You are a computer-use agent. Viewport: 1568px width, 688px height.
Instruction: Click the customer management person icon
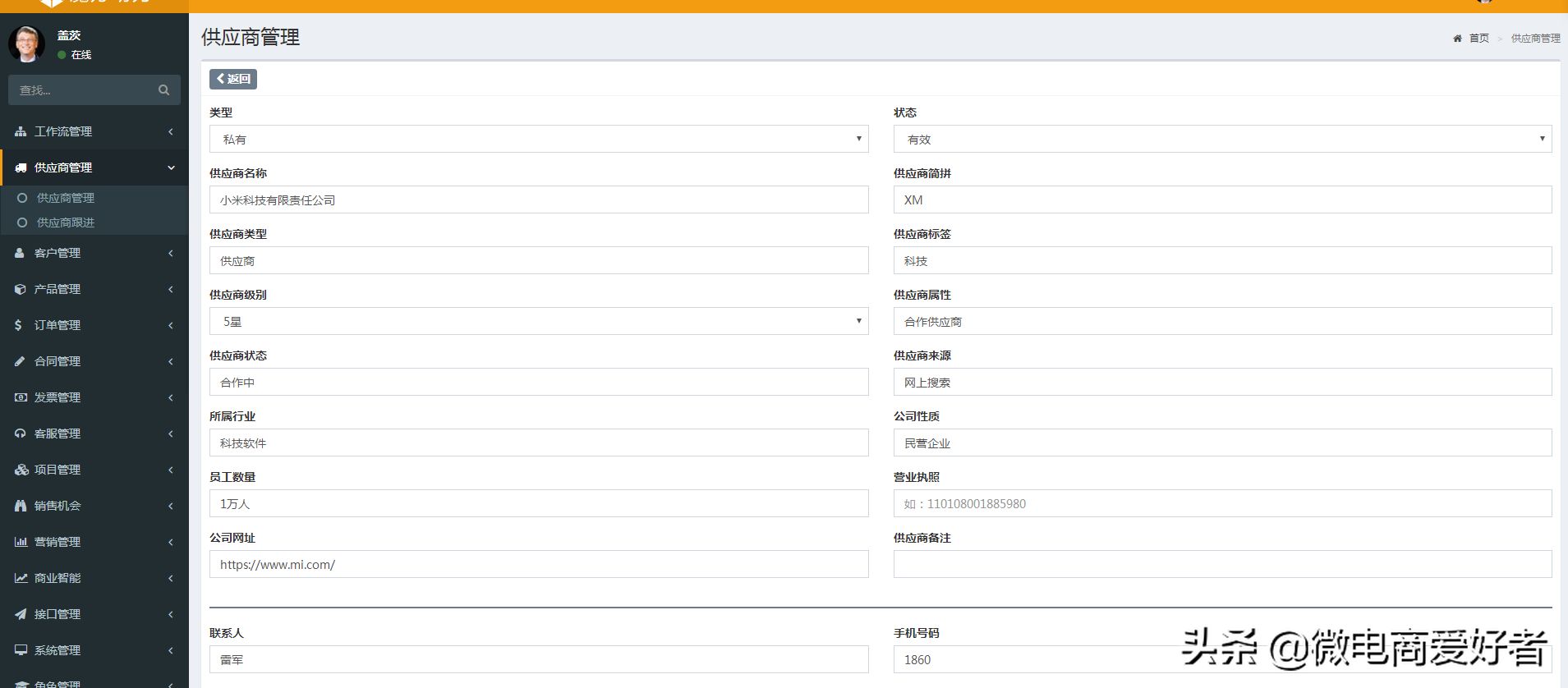pyautogui.click(x=20, y=253)
